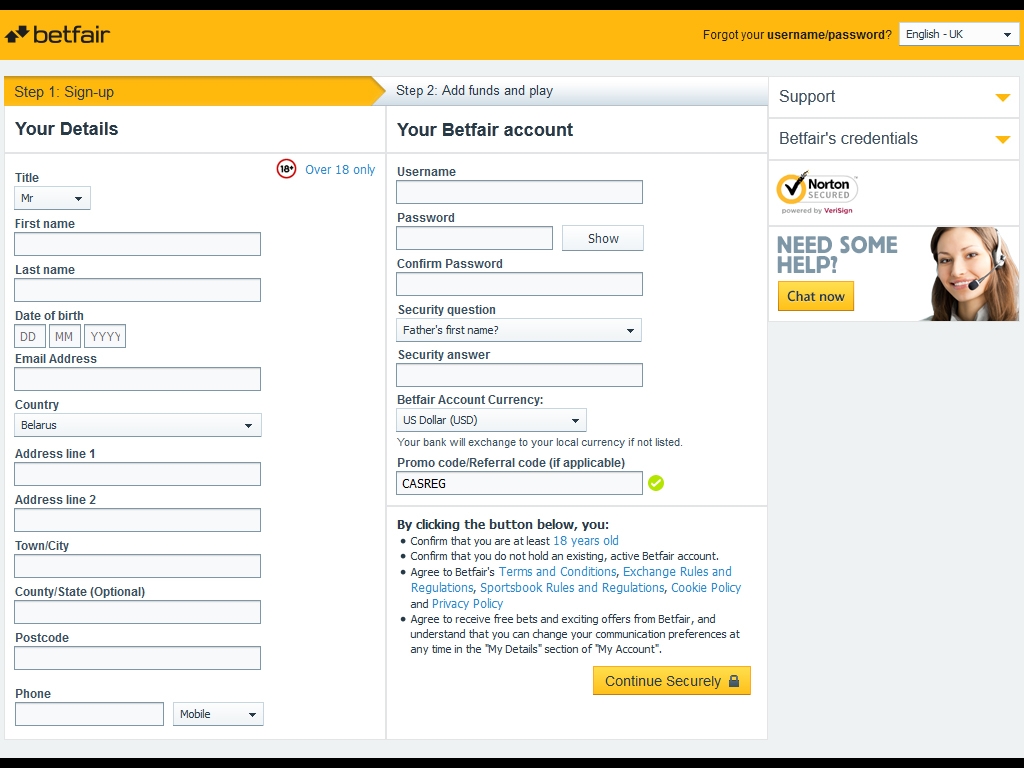Viewport: 1024px width, 768px height.
Task: Open the Country dropdown showing Belarus
Action: [x=138, y=425]
